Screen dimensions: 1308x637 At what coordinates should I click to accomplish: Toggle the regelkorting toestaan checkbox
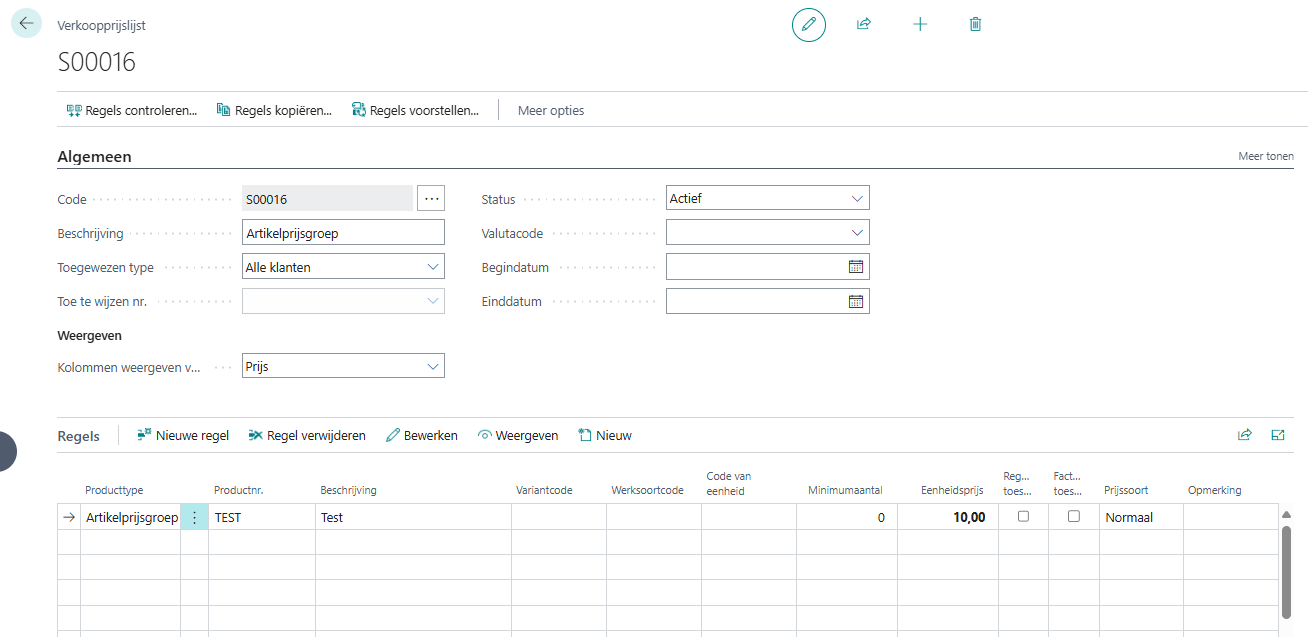click(1023, 517)
